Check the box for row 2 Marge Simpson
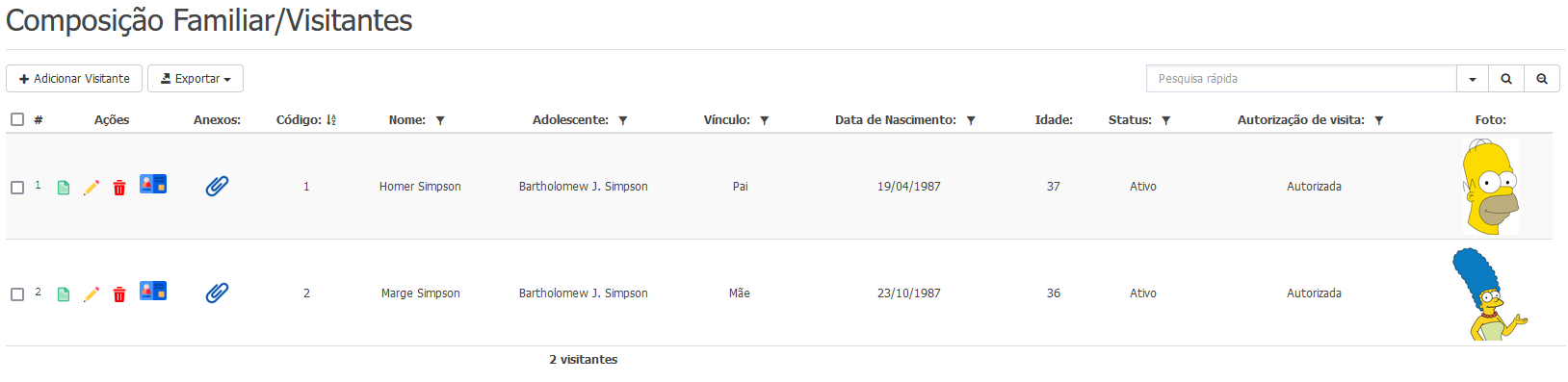 [x=17, y=294]
